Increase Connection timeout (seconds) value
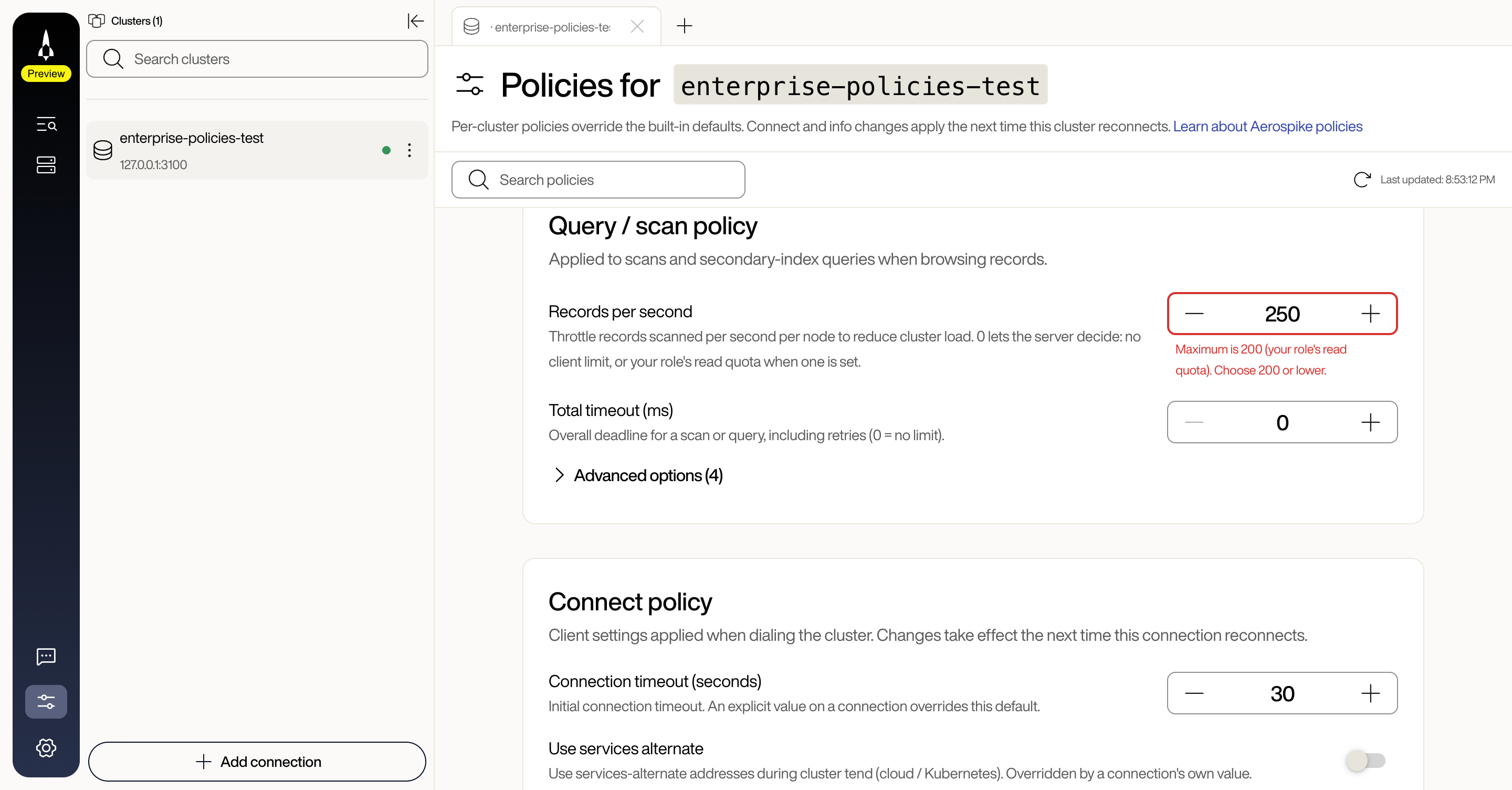The image size is (1512, 790). point(1371,694)
